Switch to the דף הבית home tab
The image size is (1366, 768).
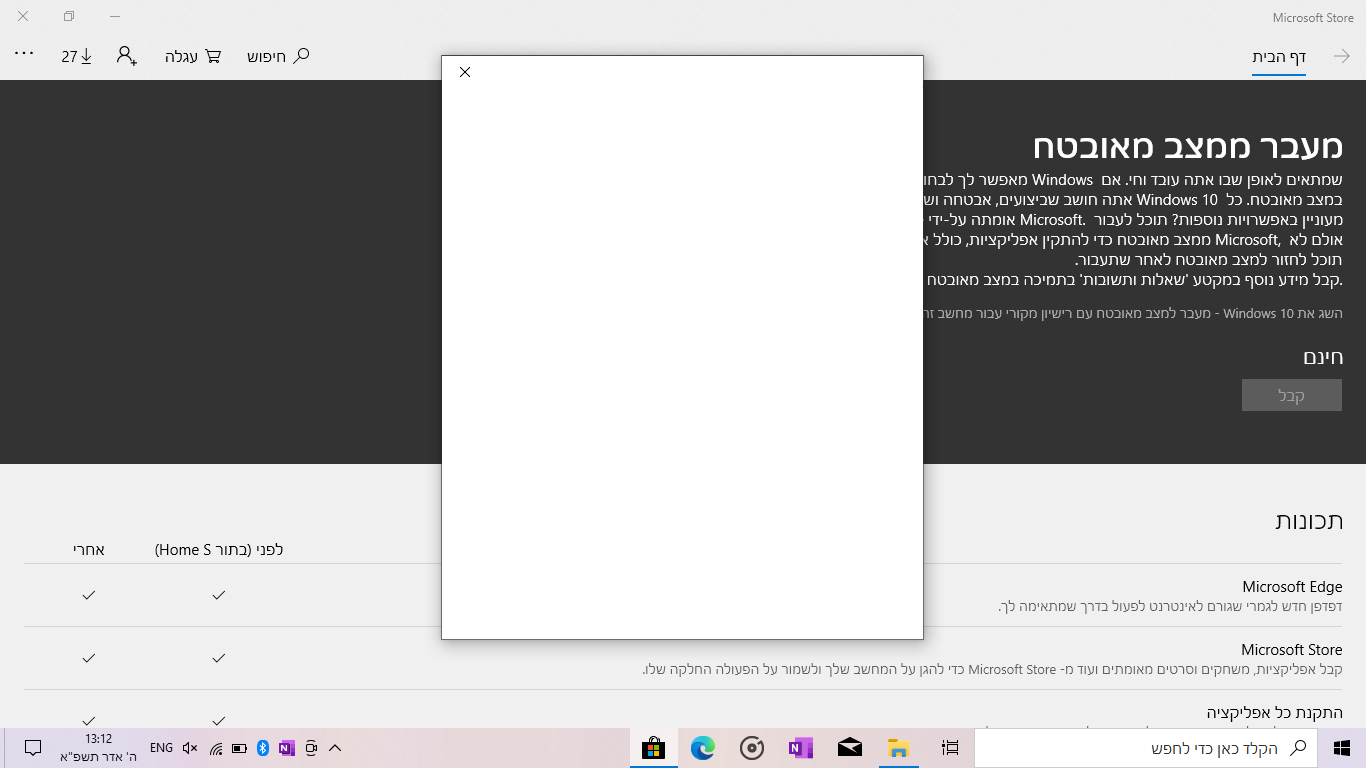[x=1279, y=57]
